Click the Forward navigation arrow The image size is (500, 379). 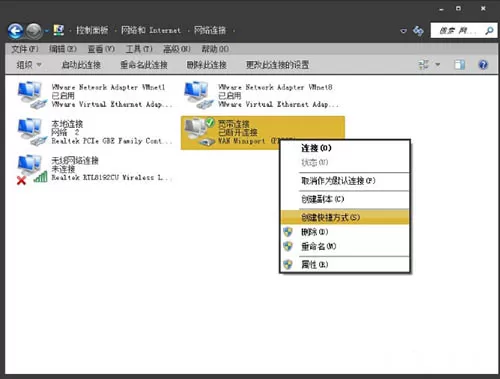tap(34, 31)
